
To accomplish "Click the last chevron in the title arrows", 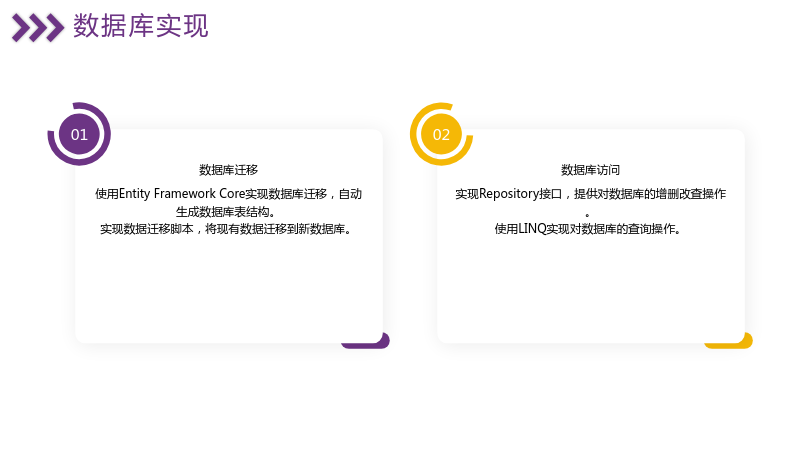I will point(55,28).
